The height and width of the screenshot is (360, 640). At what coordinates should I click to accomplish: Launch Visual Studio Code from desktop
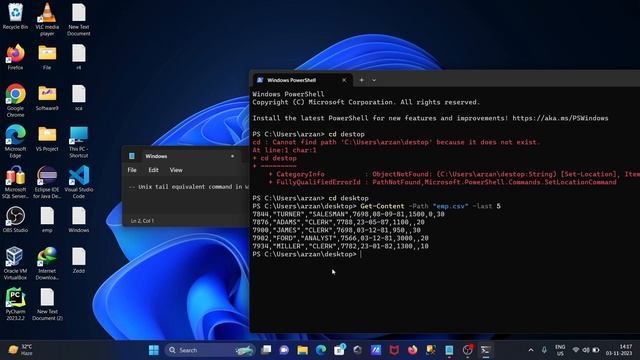[x=79, y=182]
